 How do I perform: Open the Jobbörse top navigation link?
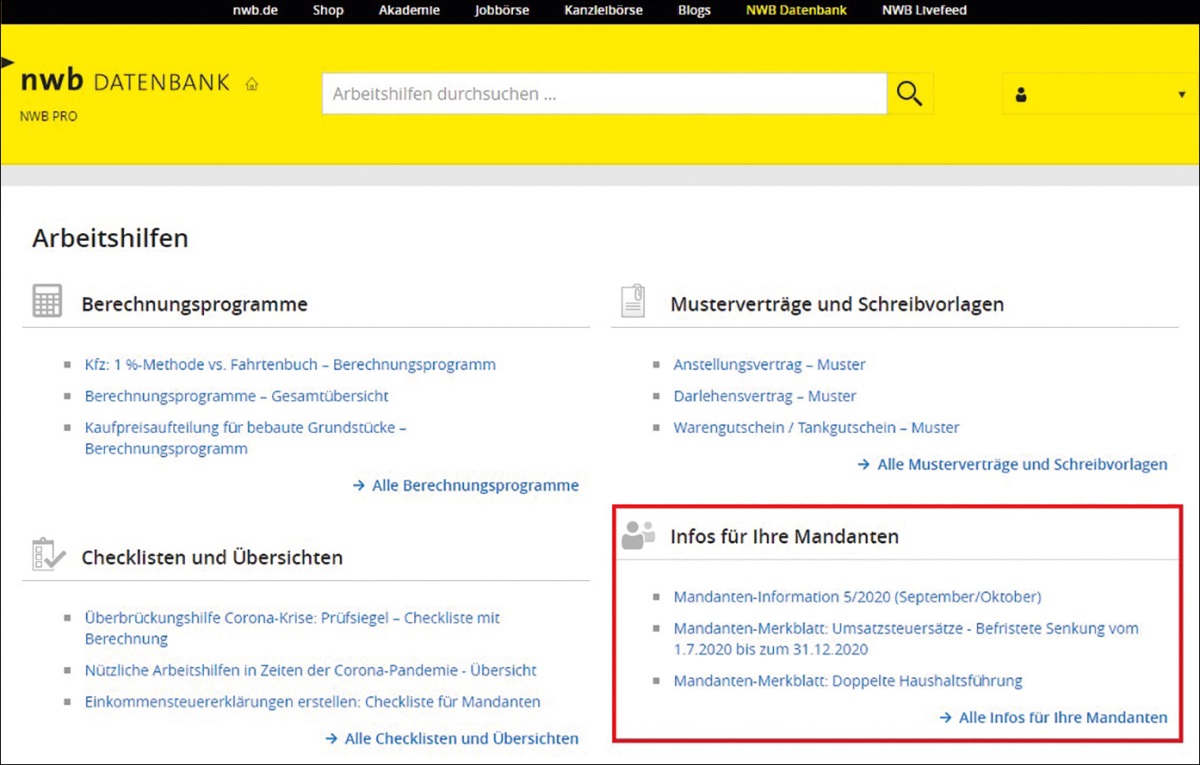pyautogui.click(x=503, y=11)
